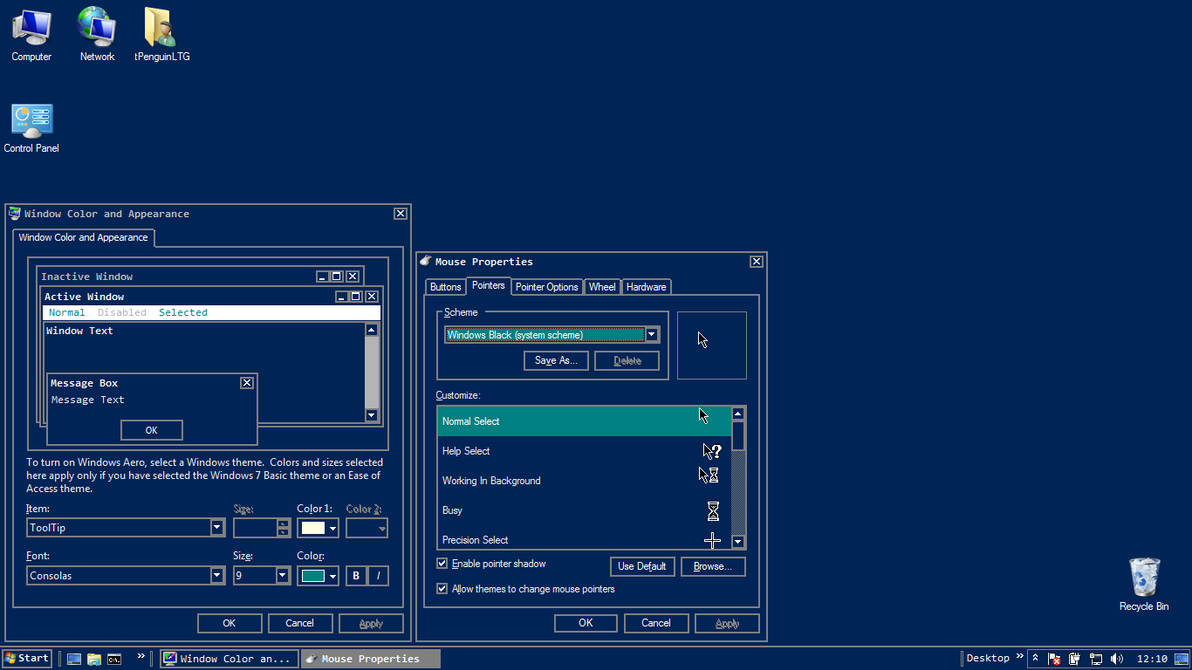The height and width of the screenshot is (670, 1192).
Task: Open the Font dropdown showing Consolas
Action: coord(215,575)
